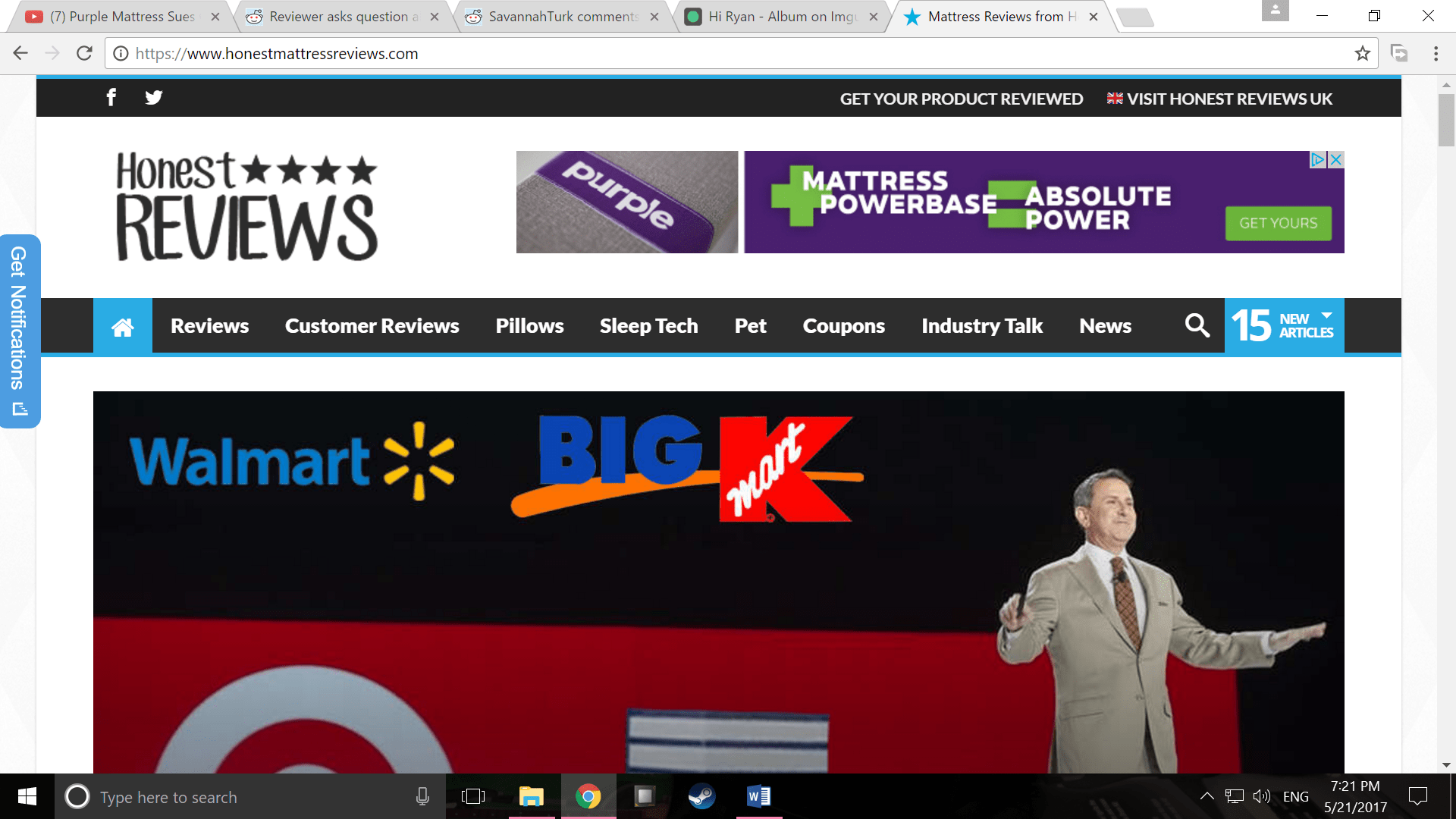Open Chrome's three-dot menu
Screen dimensions: 1456x819
coord(1435,53)
